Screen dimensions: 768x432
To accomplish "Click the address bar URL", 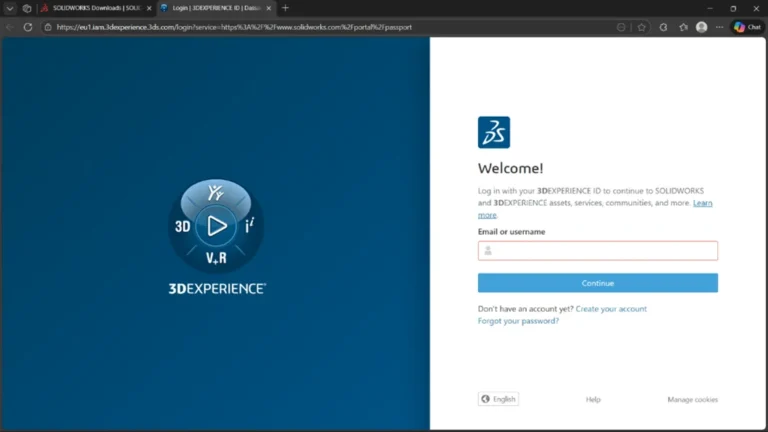I will [x=234, y=27].
